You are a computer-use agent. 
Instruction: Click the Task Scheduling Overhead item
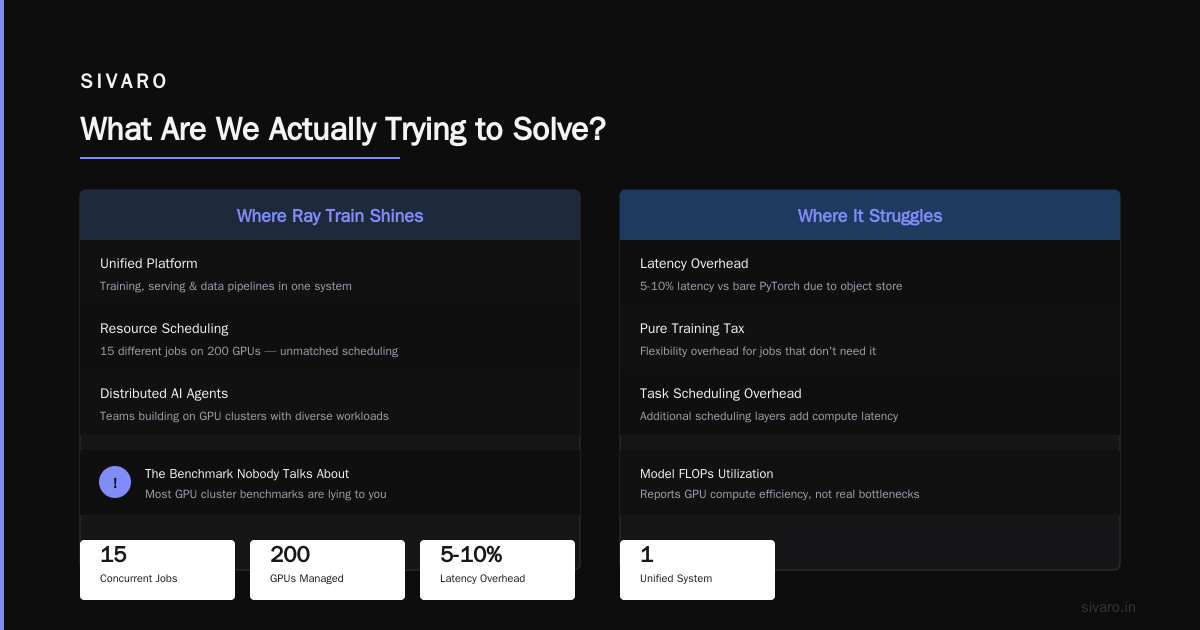point(870,403)
